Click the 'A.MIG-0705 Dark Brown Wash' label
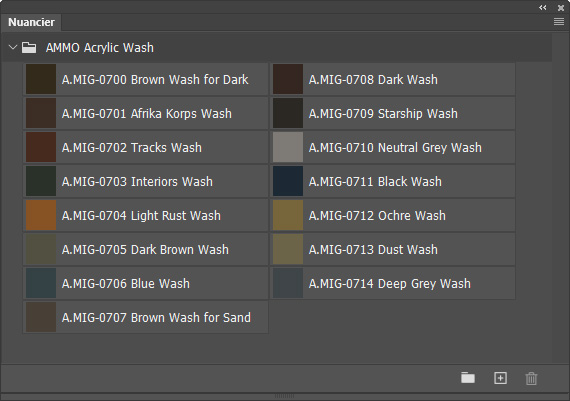The height and width of the screenshot is (401, 570). [145, 249]
